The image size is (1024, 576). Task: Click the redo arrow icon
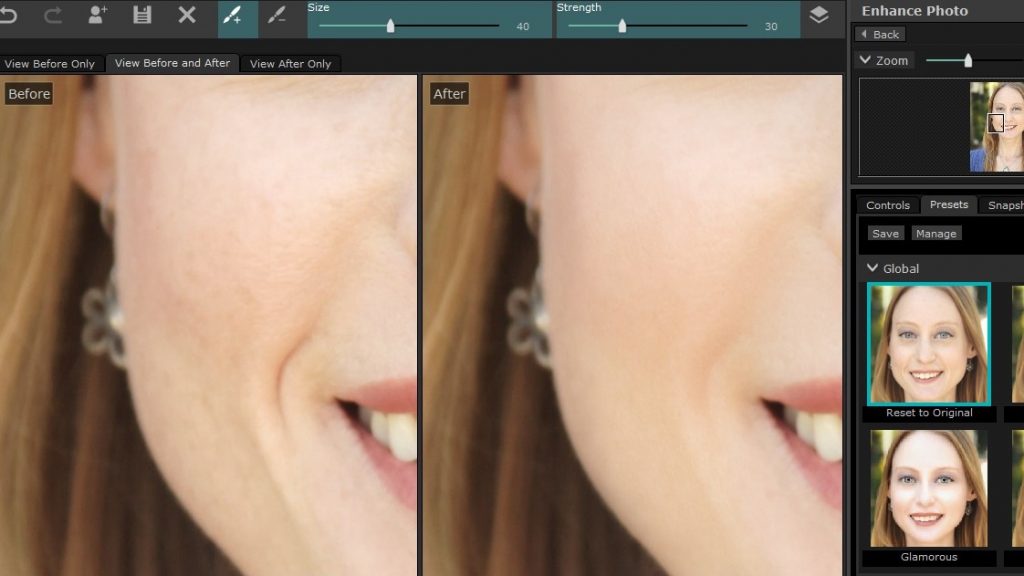pyautogui.click(x=54, y=15)
